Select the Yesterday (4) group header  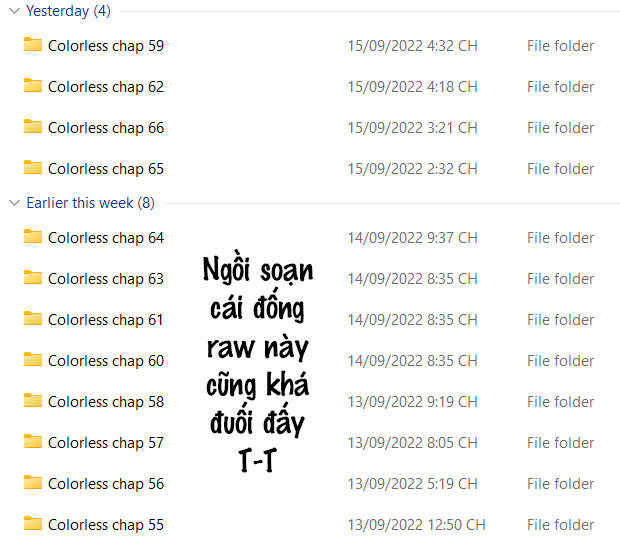pos(68,12)
